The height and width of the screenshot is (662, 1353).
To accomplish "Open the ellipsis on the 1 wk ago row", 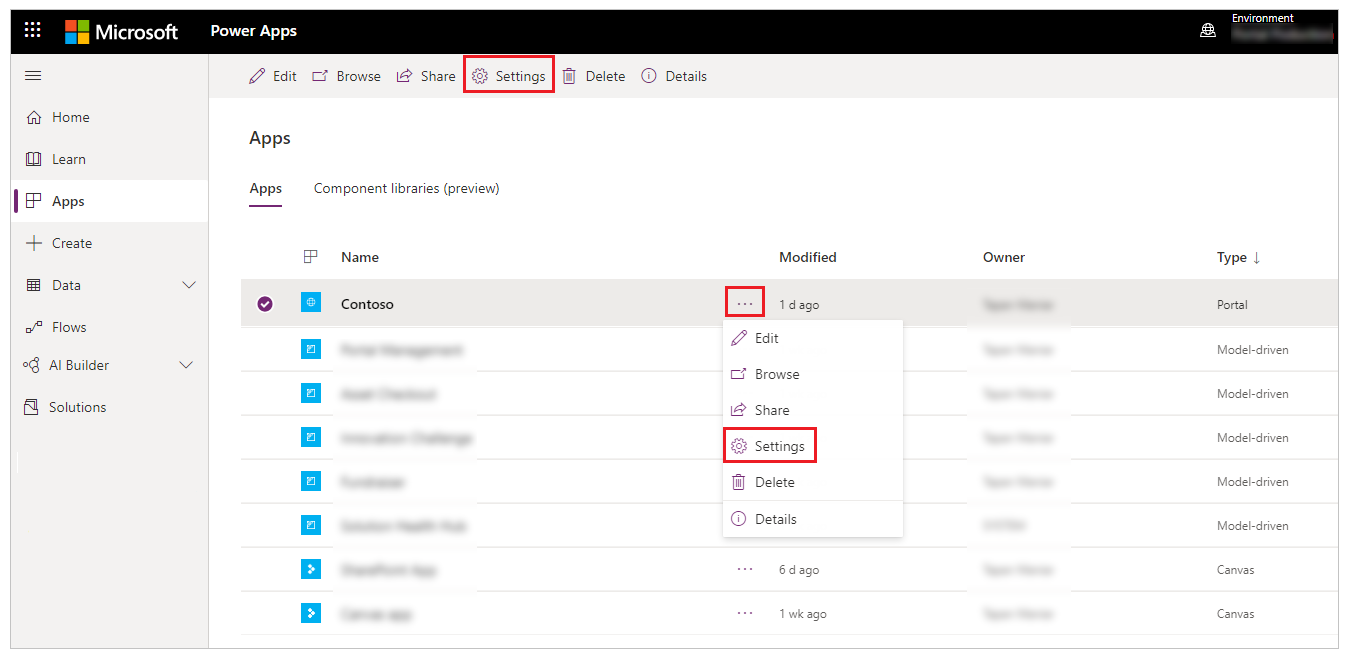I will (745, 613).
